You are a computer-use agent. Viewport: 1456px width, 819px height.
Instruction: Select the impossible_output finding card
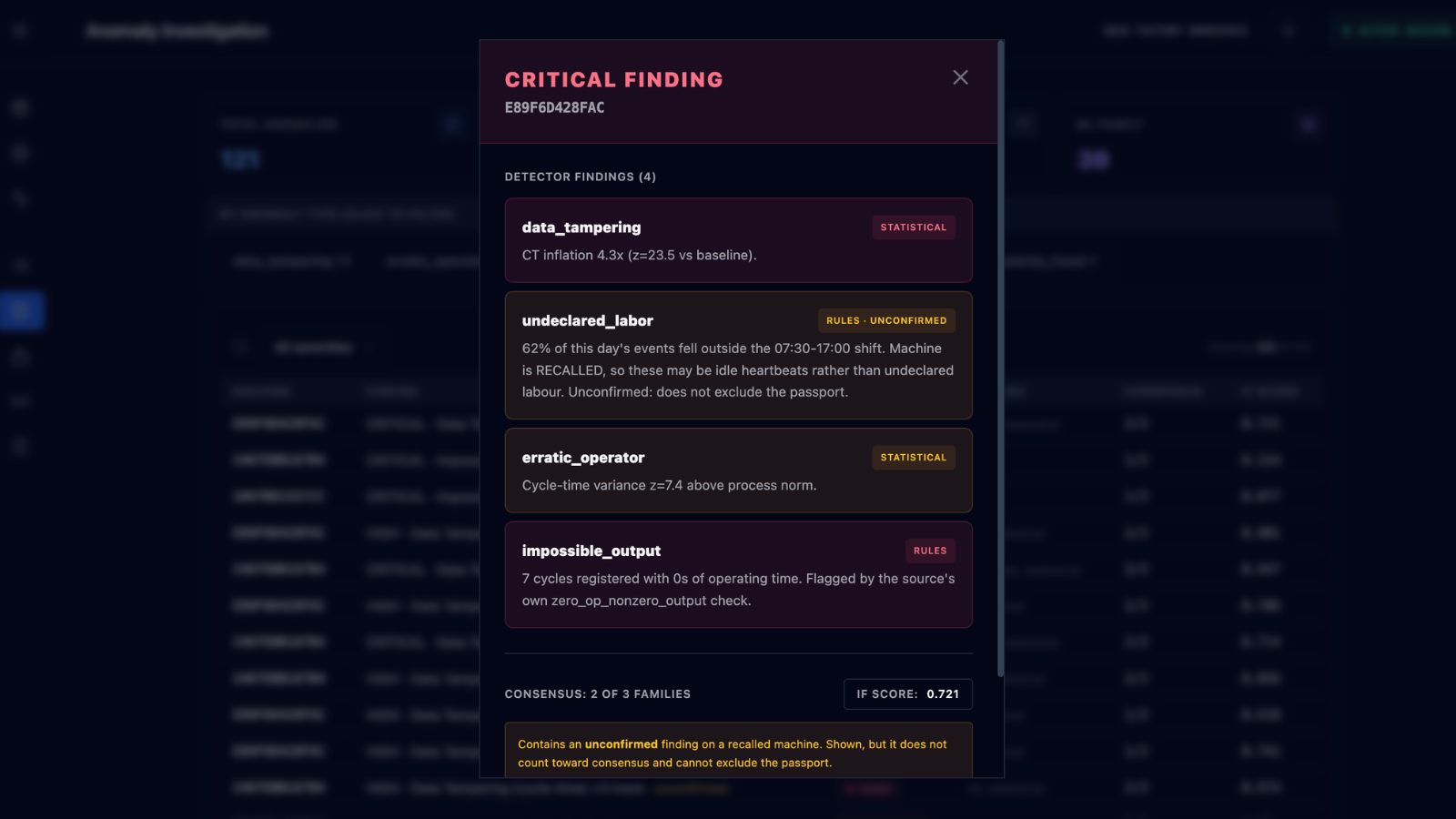tap(738, 574)
